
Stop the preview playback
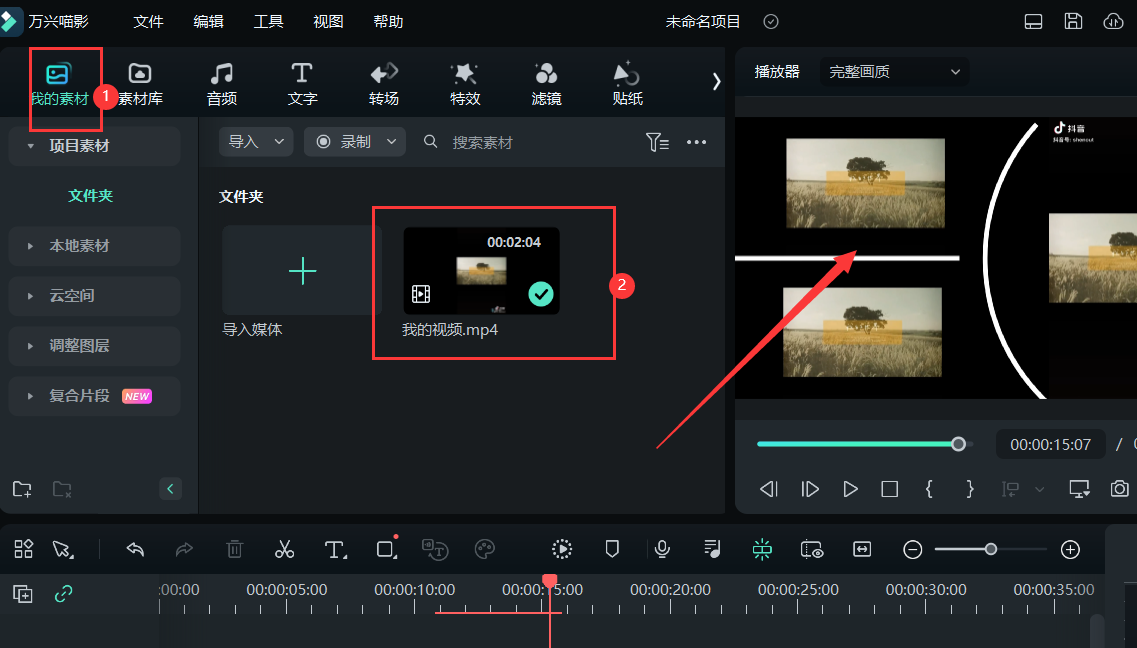pyautogui.click(x=890, y=489)
